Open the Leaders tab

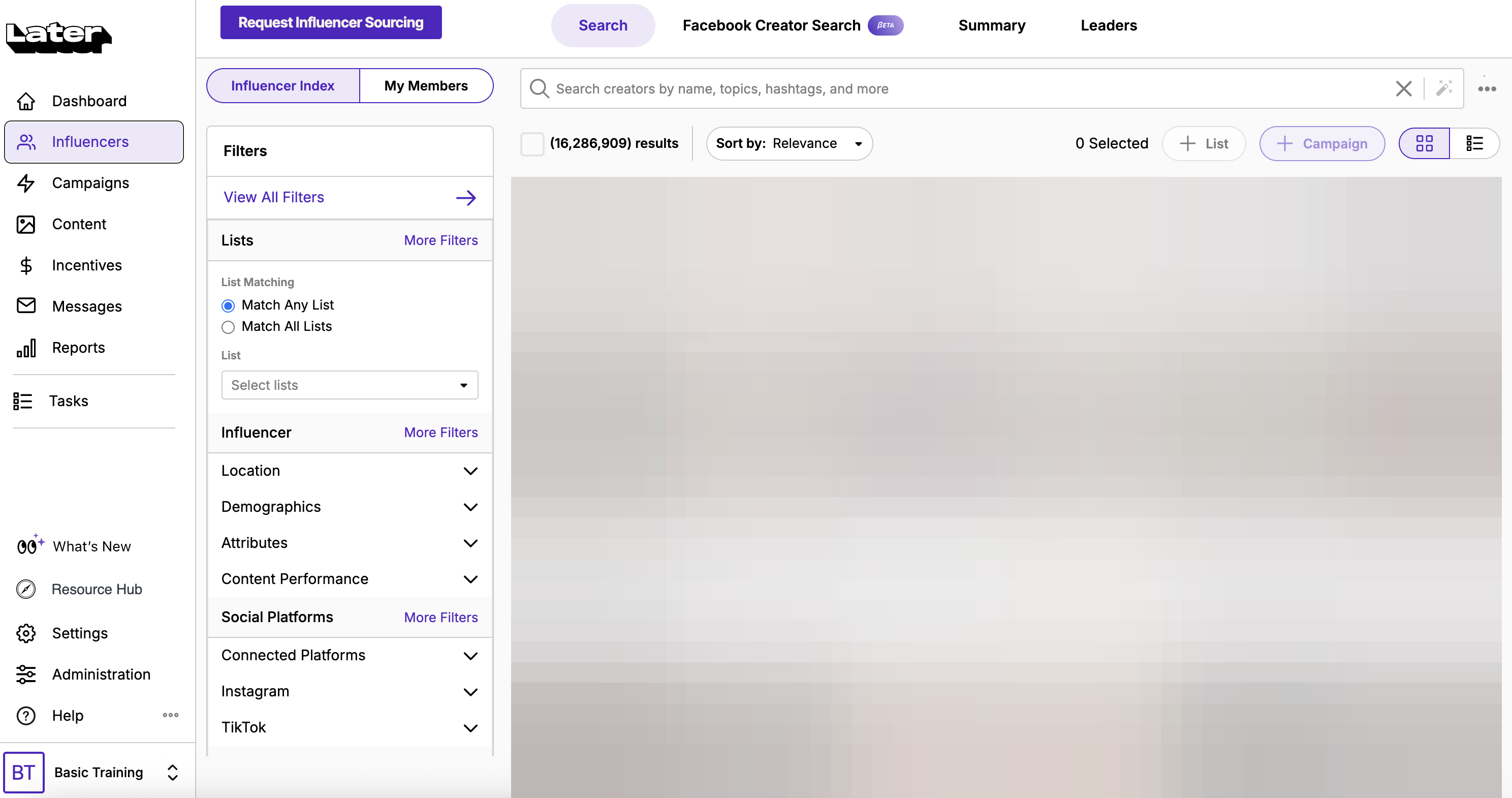[1108, 25]
